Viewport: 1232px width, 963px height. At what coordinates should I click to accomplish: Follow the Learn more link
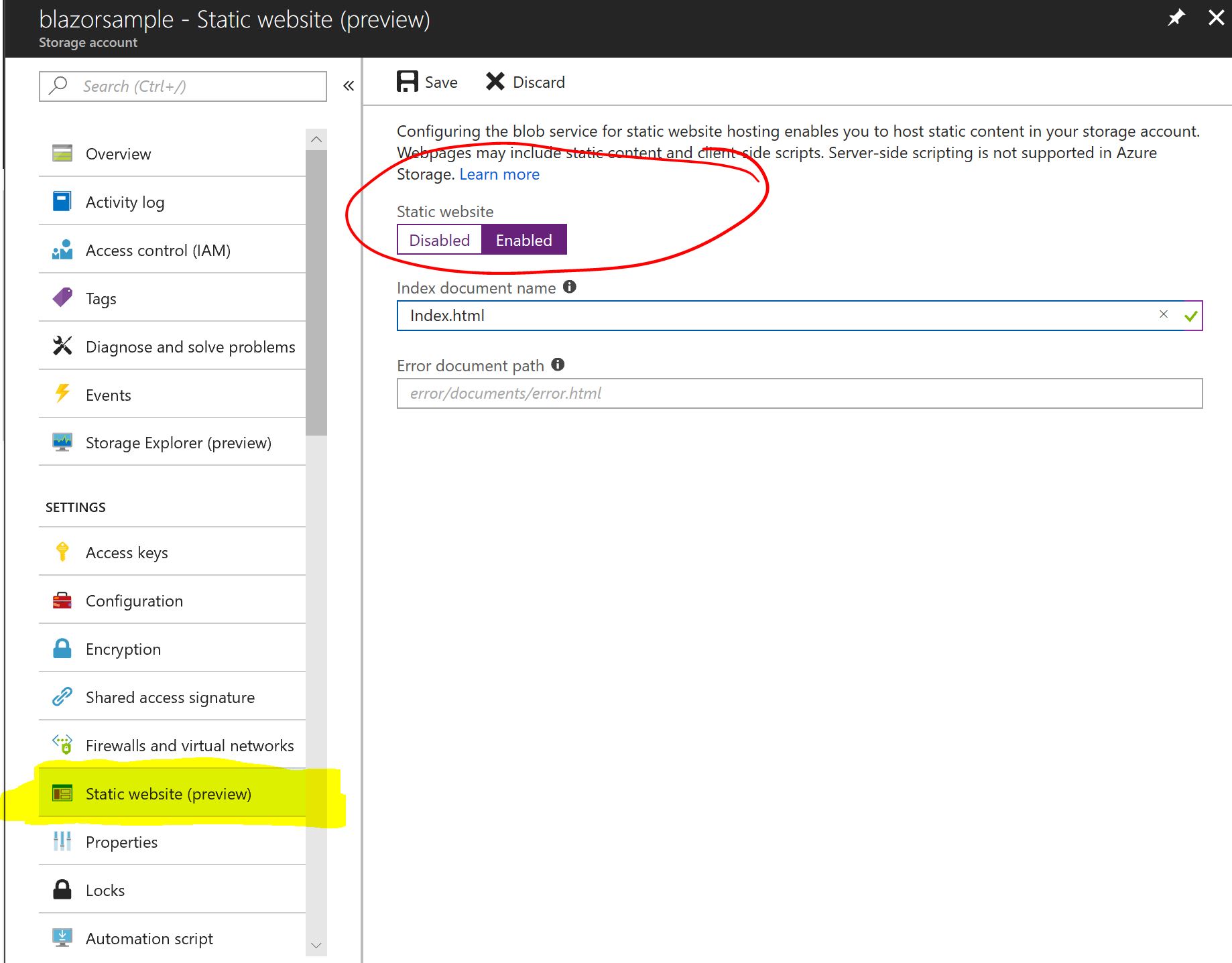499,174
